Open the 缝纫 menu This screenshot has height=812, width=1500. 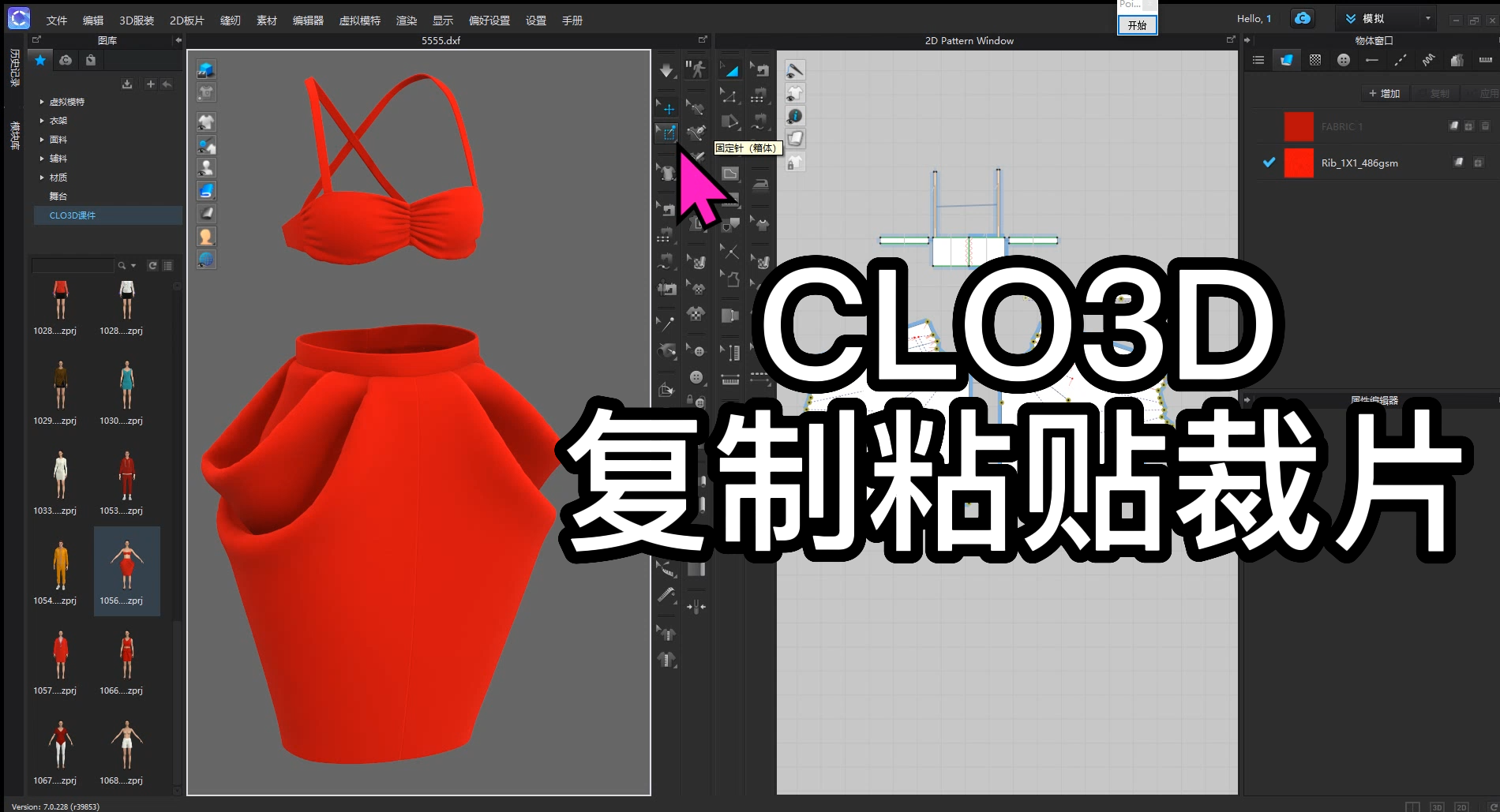(231, 21)
